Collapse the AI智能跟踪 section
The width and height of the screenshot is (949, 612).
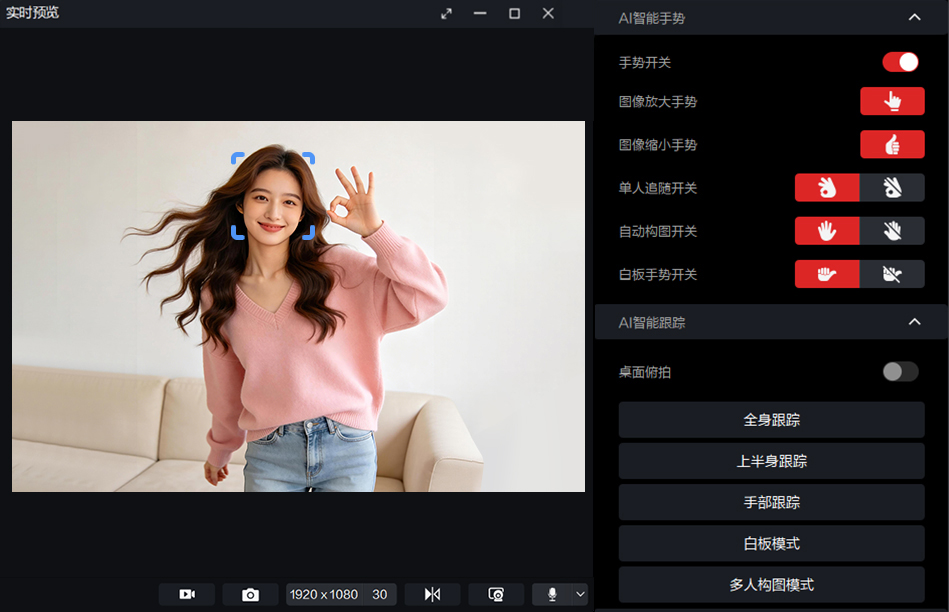(x=915, y=322)
